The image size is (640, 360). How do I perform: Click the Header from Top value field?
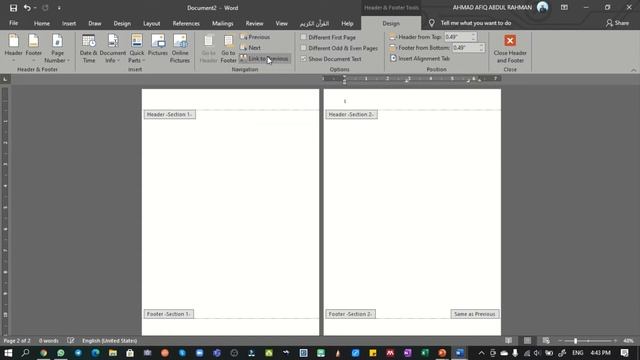pyautogui.click(x=457, y=37)
